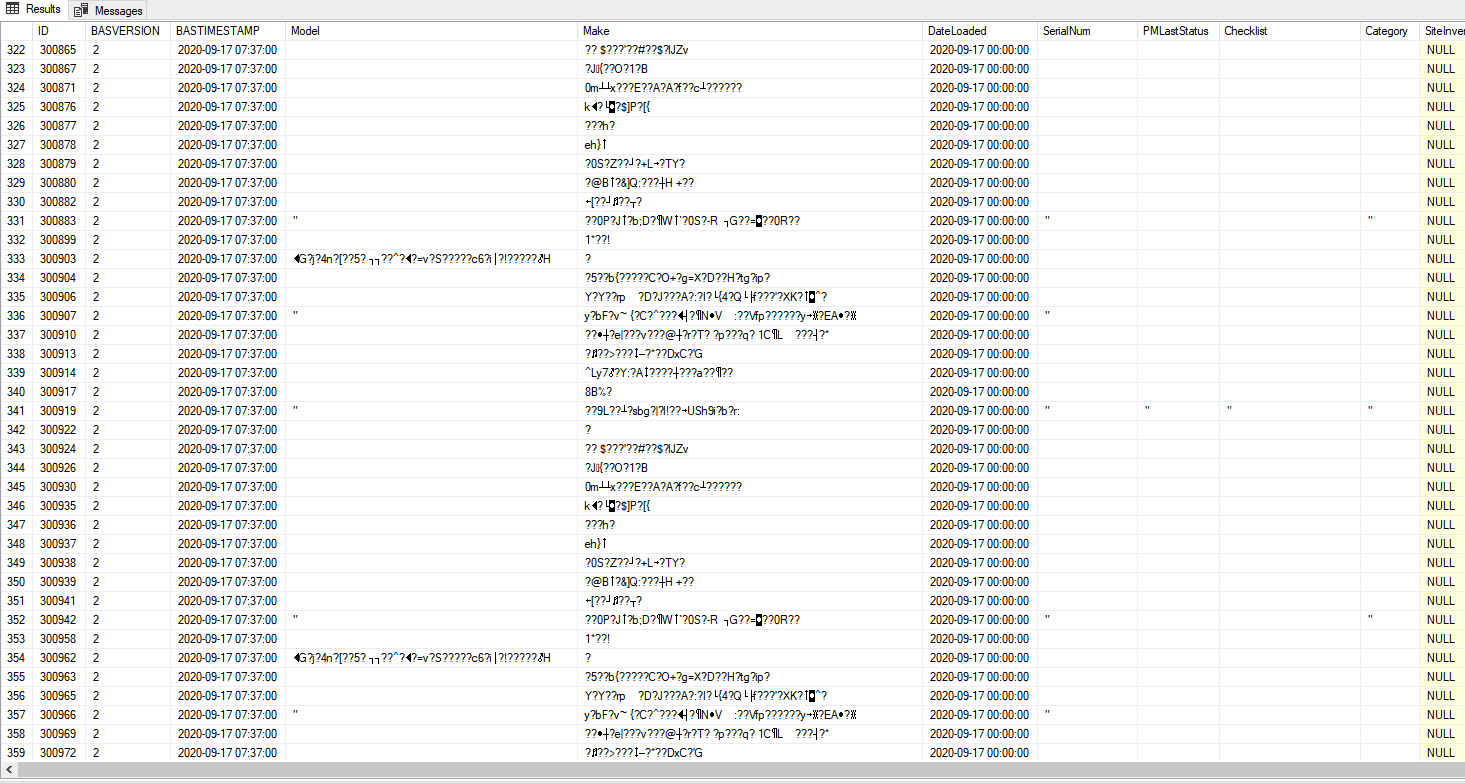Select the SerialNum column header
1465x783 pixels.
pos(1088,31)
